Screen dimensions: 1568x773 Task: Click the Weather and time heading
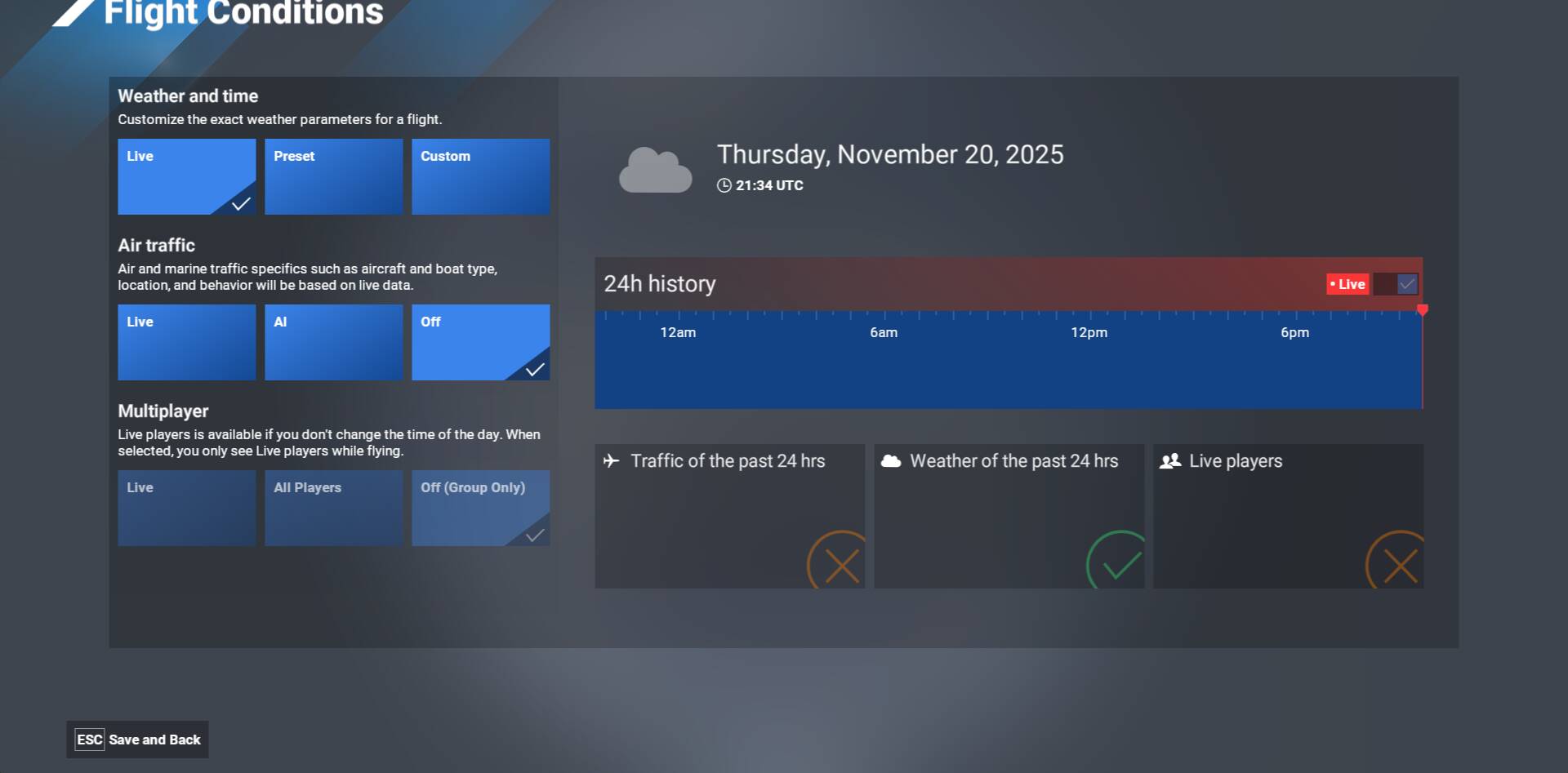coord(188,96)
